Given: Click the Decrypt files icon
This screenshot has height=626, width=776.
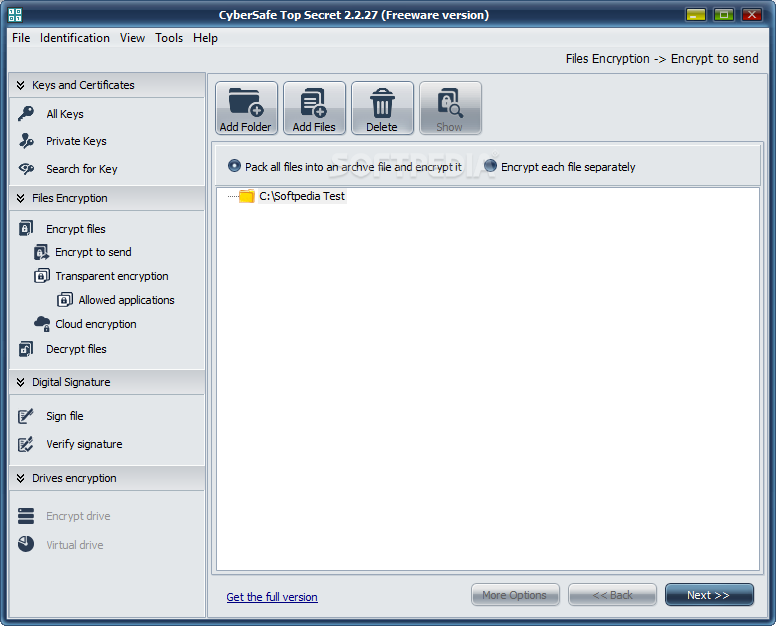Looking at the screenshot, I should pyautogui.click(x=26, y=349).
